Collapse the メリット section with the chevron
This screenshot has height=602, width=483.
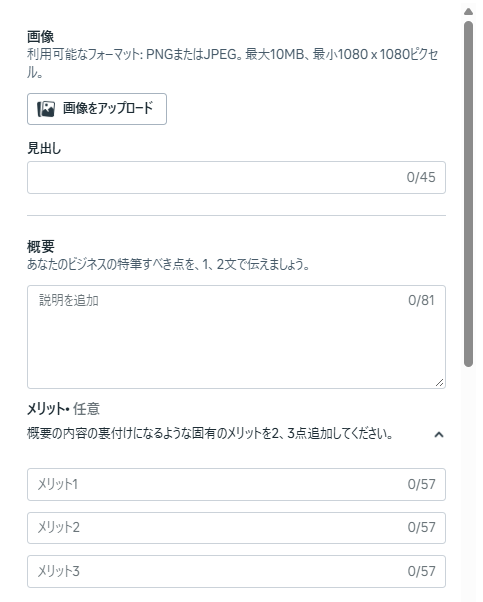pos(439,434)
